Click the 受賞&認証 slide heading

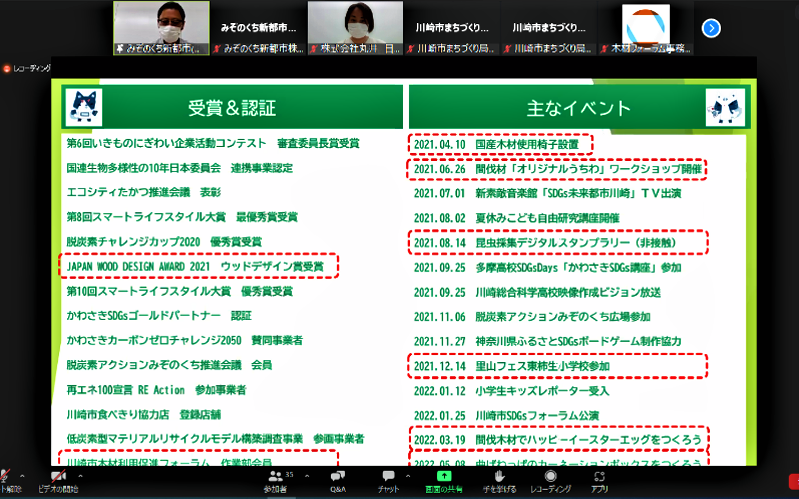232,108
